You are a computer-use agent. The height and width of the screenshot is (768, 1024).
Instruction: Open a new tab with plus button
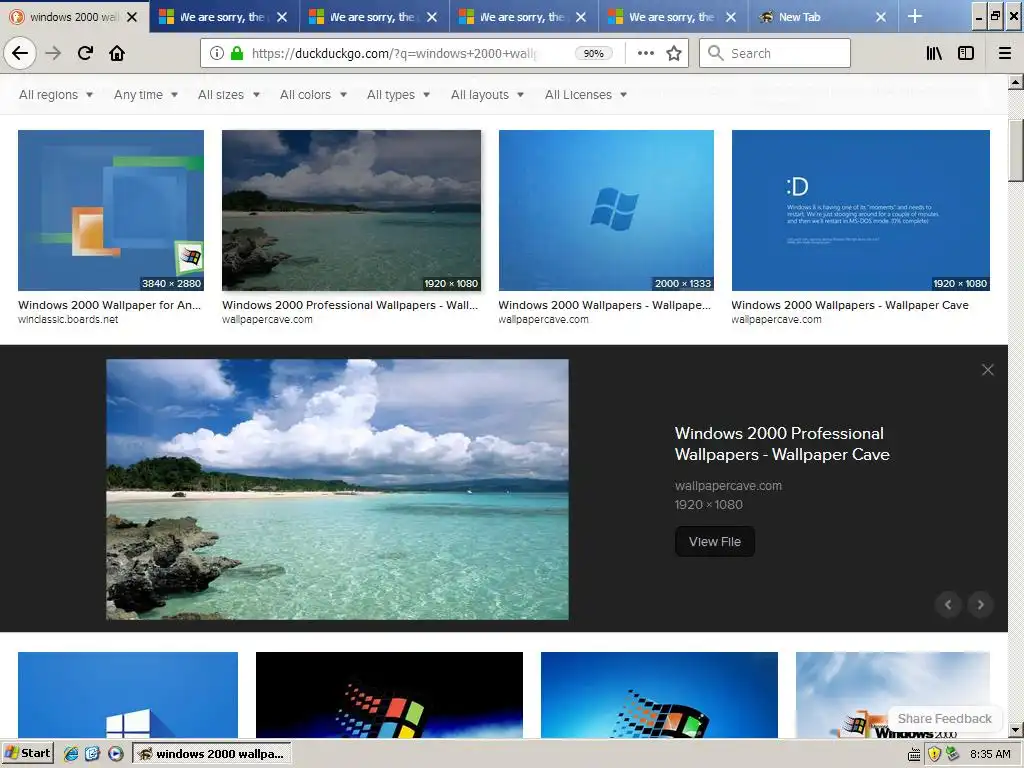(915, 16)
